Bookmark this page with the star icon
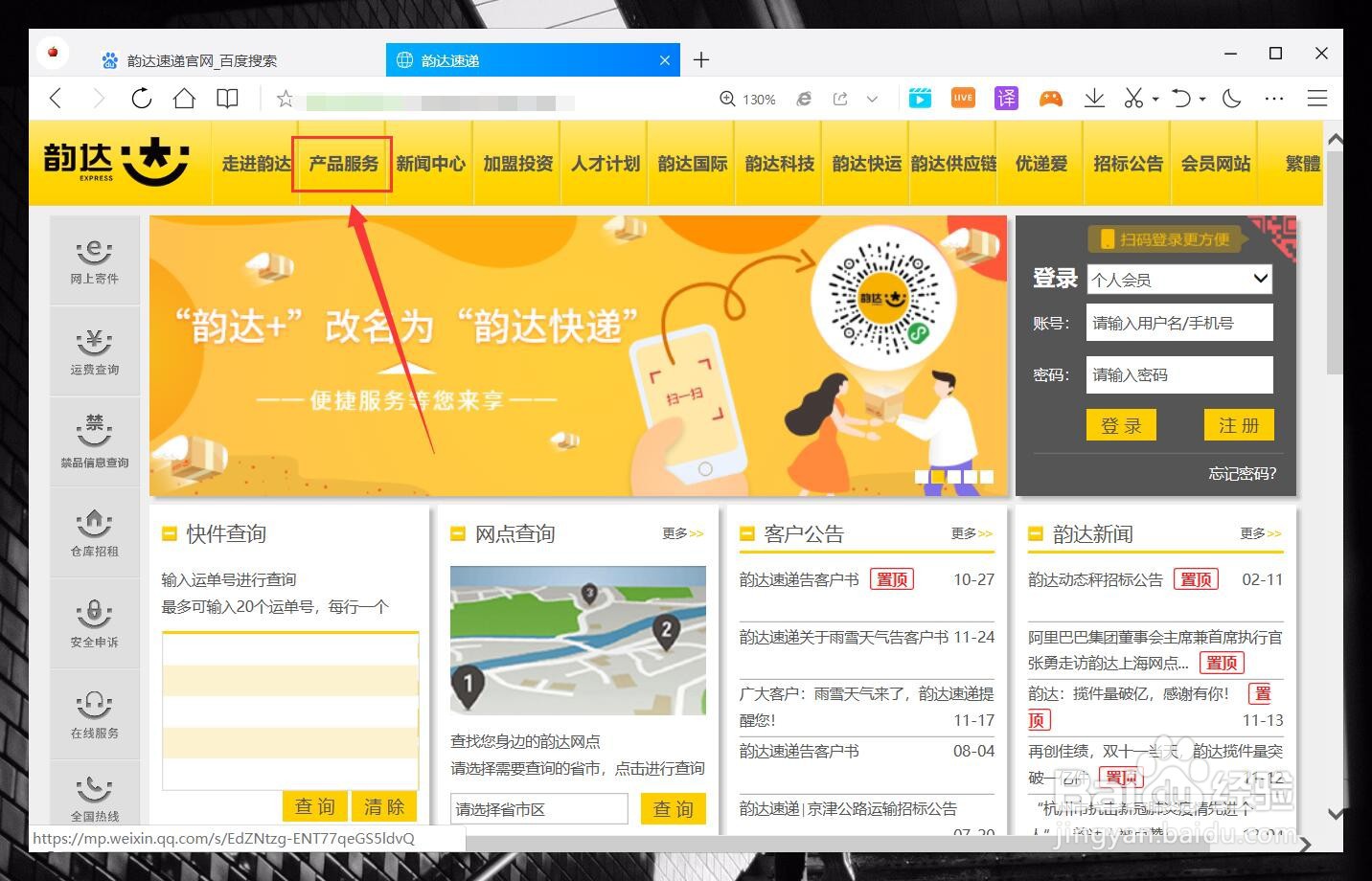The width and height of the screenshot is (1372, 881). tap(285, 99)
